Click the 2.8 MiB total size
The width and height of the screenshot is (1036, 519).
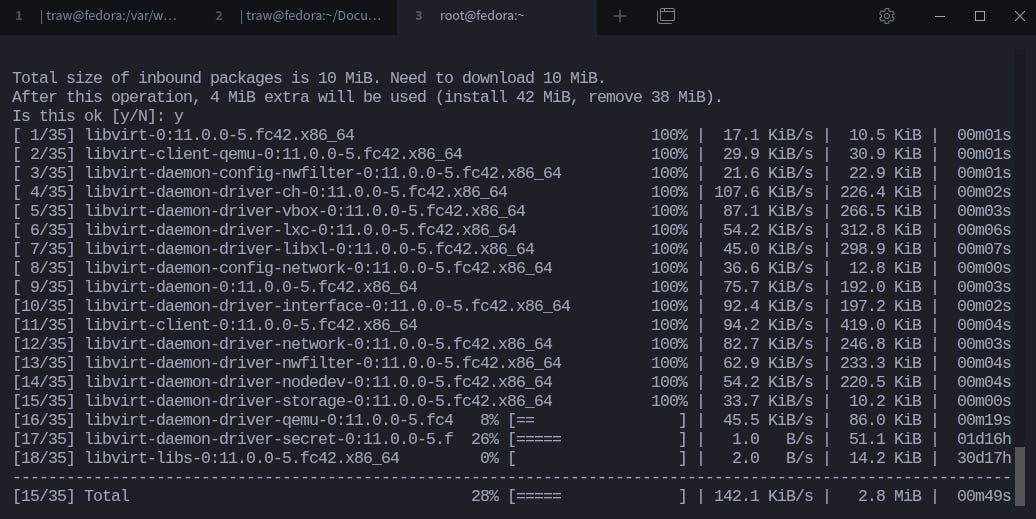click(889, 496)
